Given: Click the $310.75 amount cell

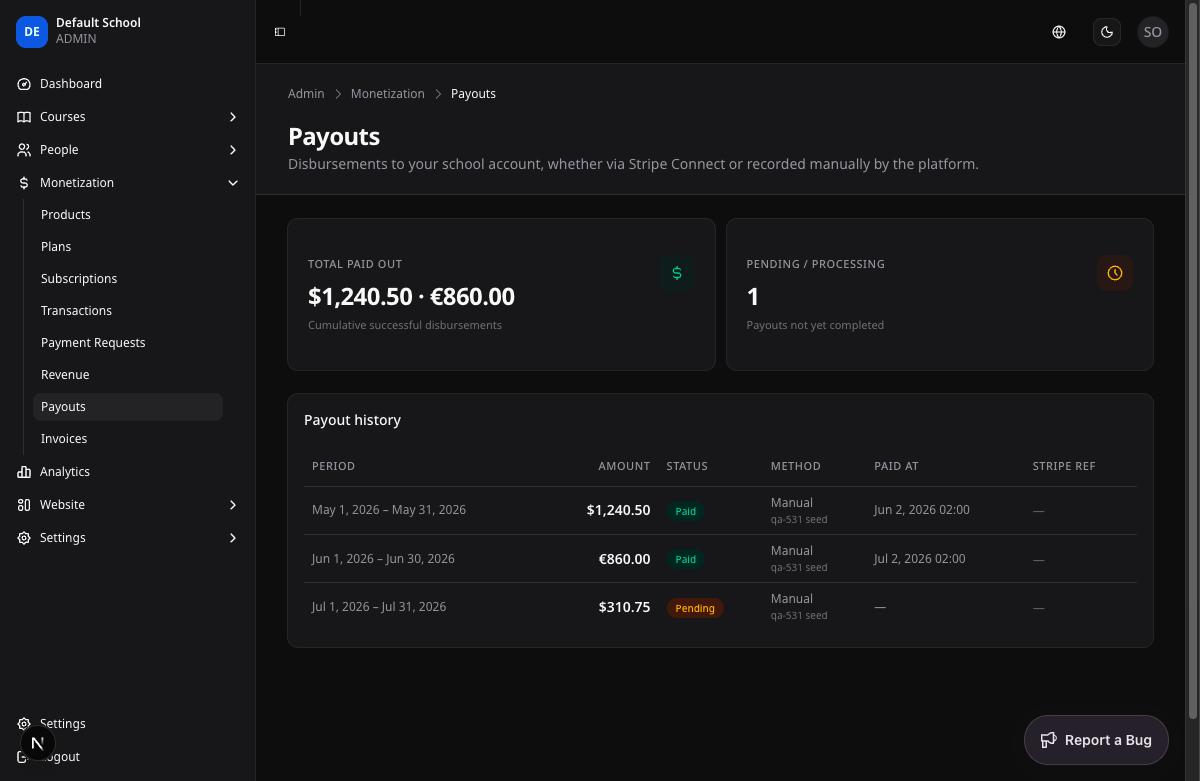Looking at the screenshot, I should tap(624, 607).
